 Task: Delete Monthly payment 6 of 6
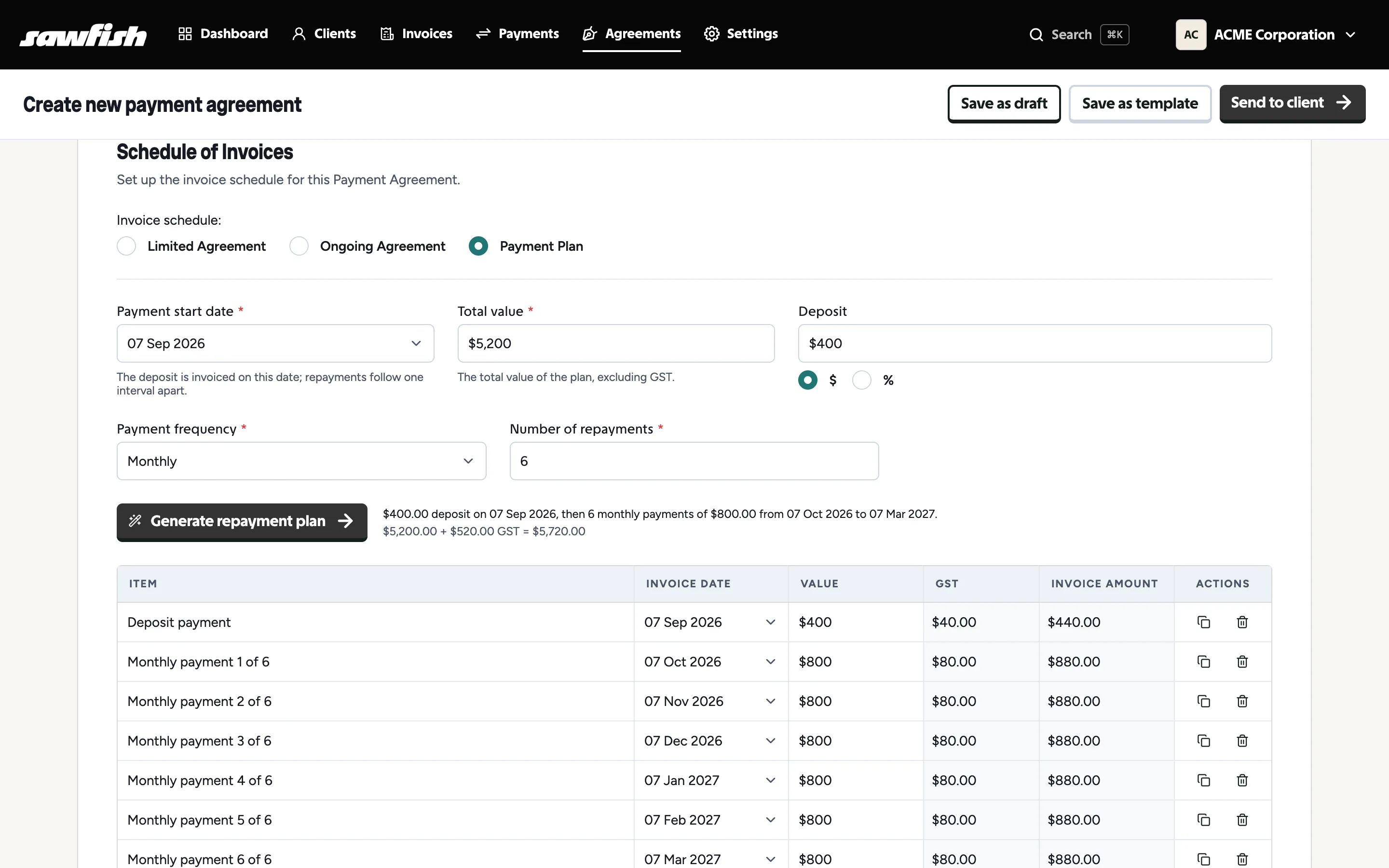1242,859
